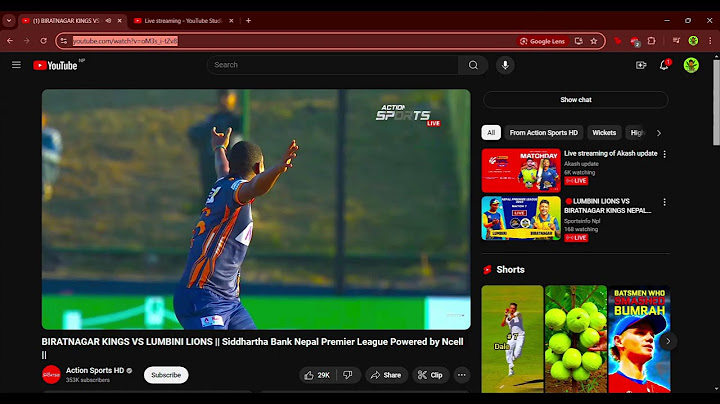Start voice search with microphone icon
The width and height of the screenshot is (720, 404).
tap(505, 65)
